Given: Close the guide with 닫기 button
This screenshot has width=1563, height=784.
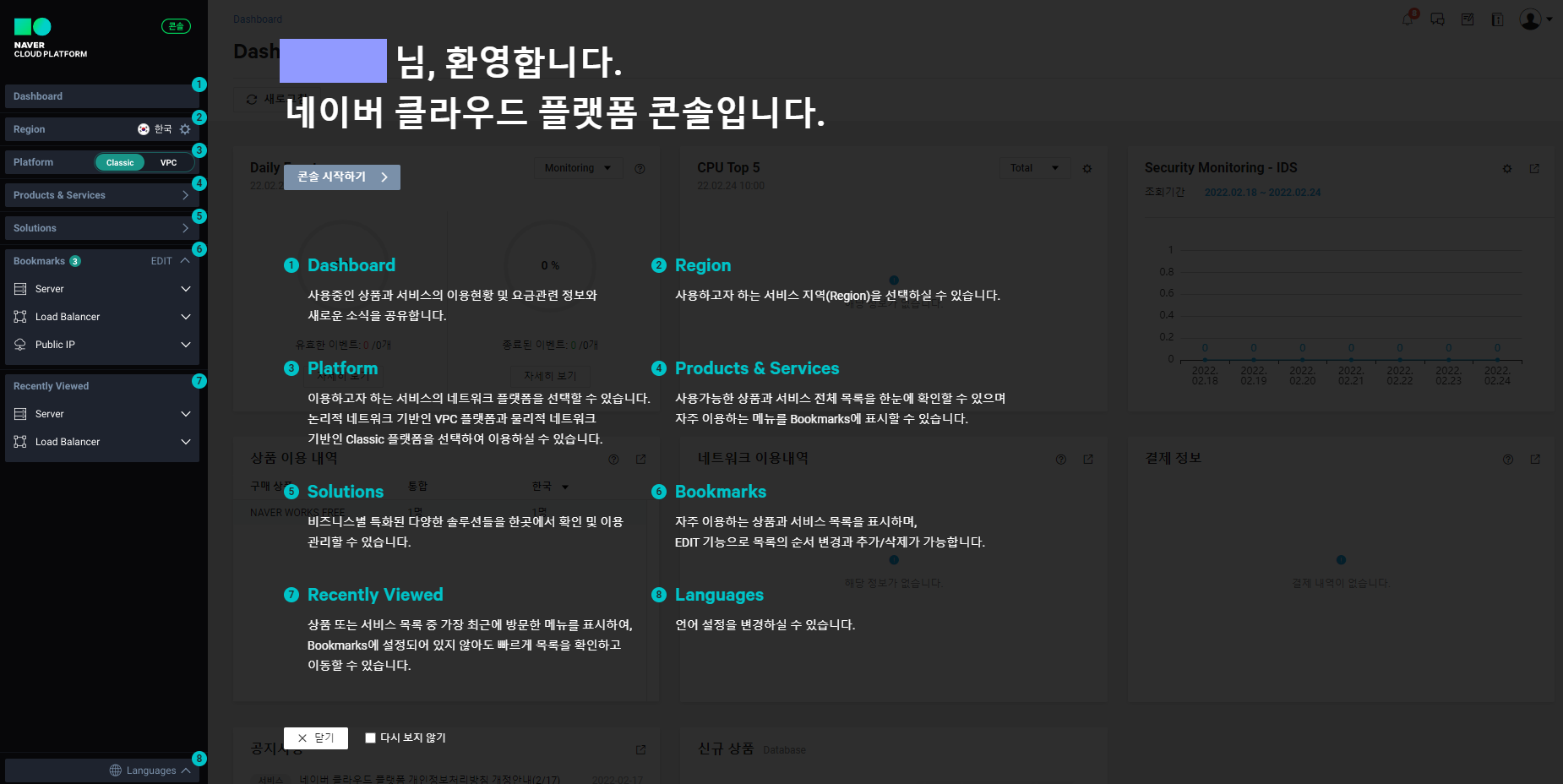Looking at the screenshot, I should coord(316,738).
